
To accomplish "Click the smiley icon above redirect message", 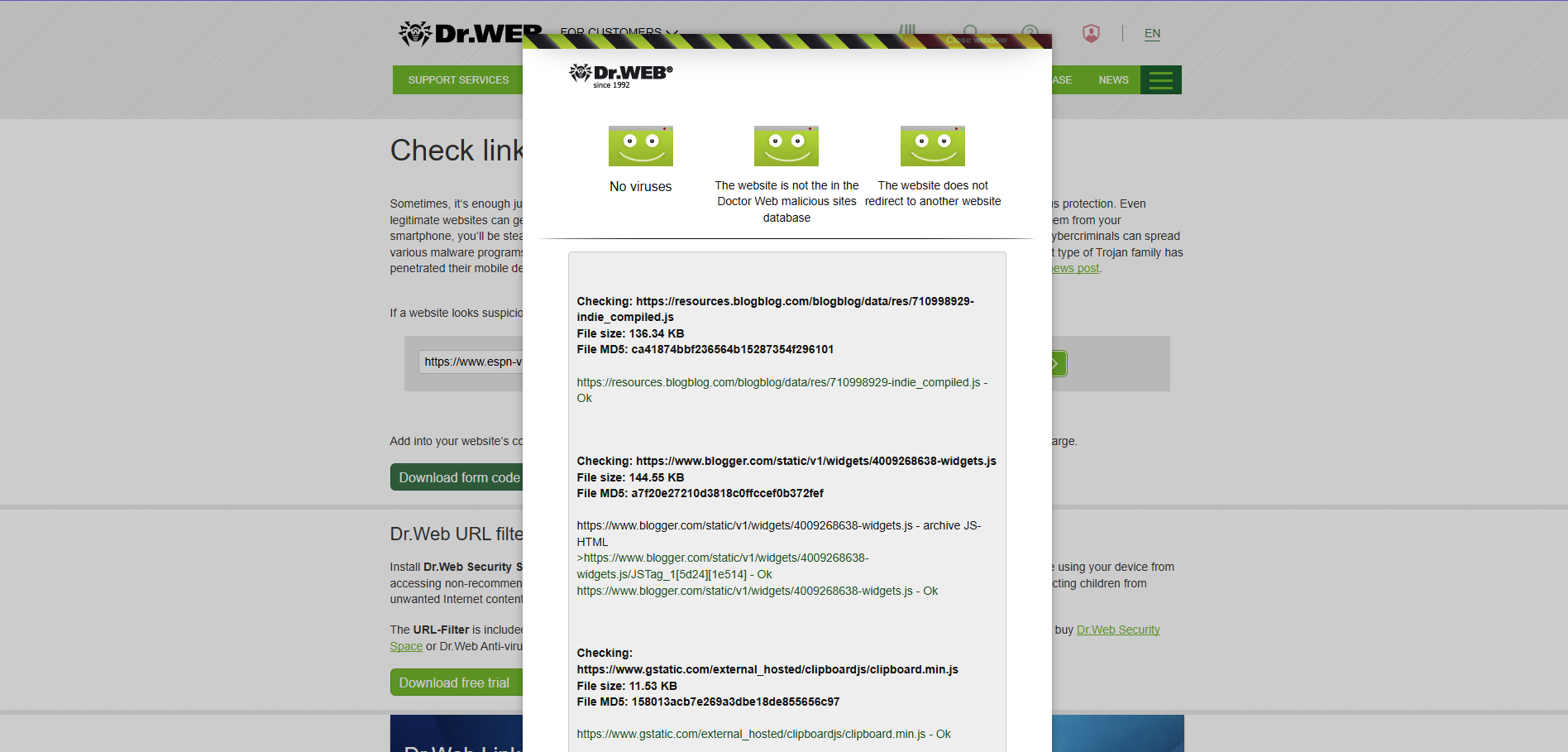I will click(x=933, y=146).
